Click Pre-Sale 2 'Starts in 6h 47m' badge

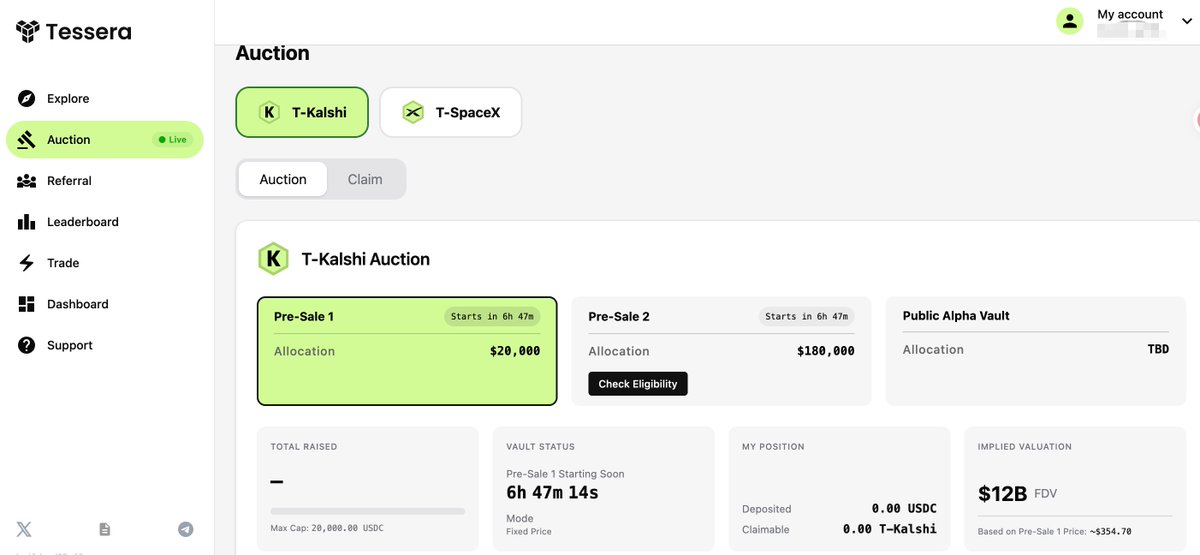pos(807,316)
